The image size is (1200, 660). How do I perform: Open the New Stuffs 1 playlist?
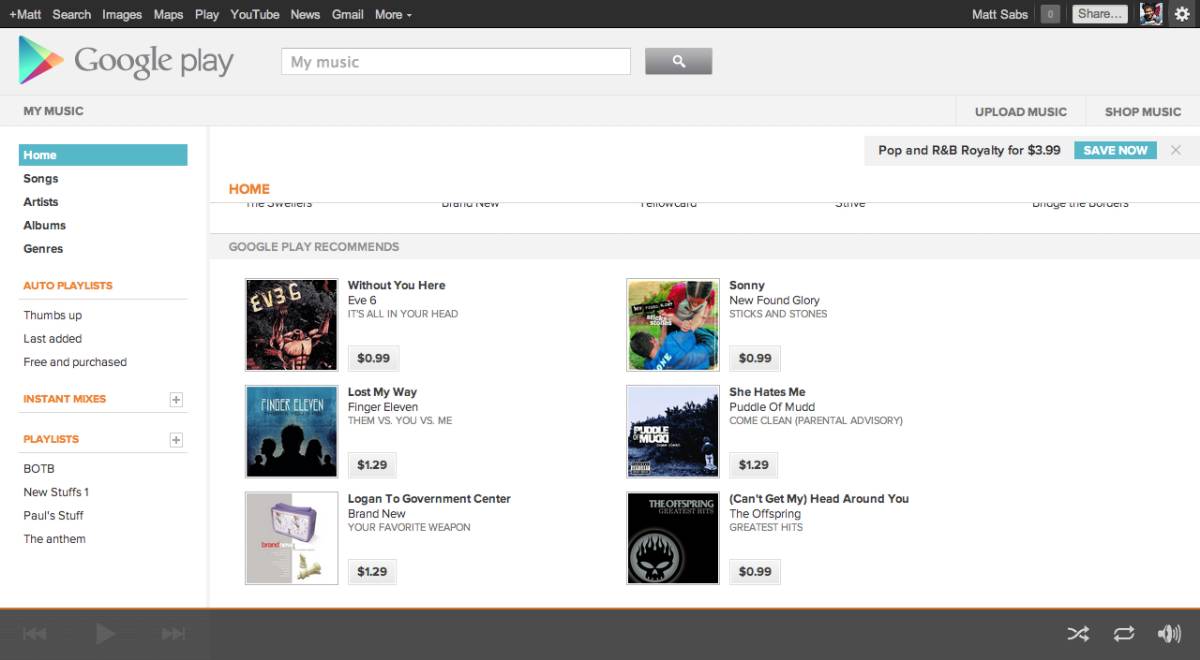coord(56,492)
